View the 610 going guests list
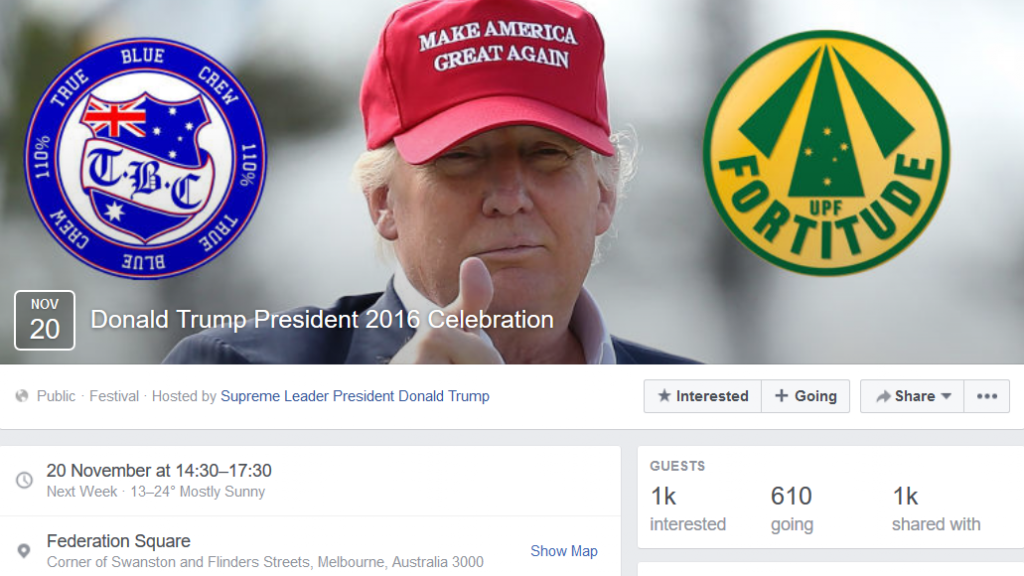 tap(792, 509)
